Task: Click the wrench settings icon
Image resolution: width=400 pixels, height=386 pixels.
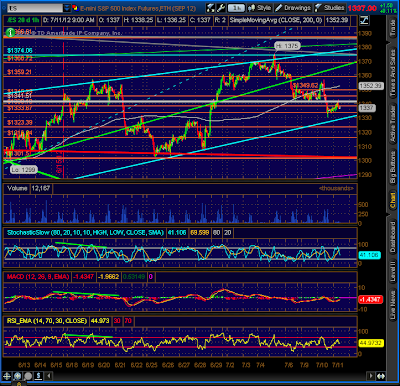Action: pos(221,8)
